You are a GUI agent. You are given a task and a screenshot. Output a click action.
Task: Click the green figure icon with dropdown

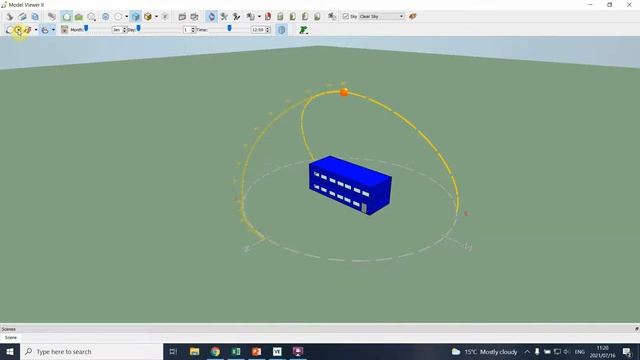(303, 30)
